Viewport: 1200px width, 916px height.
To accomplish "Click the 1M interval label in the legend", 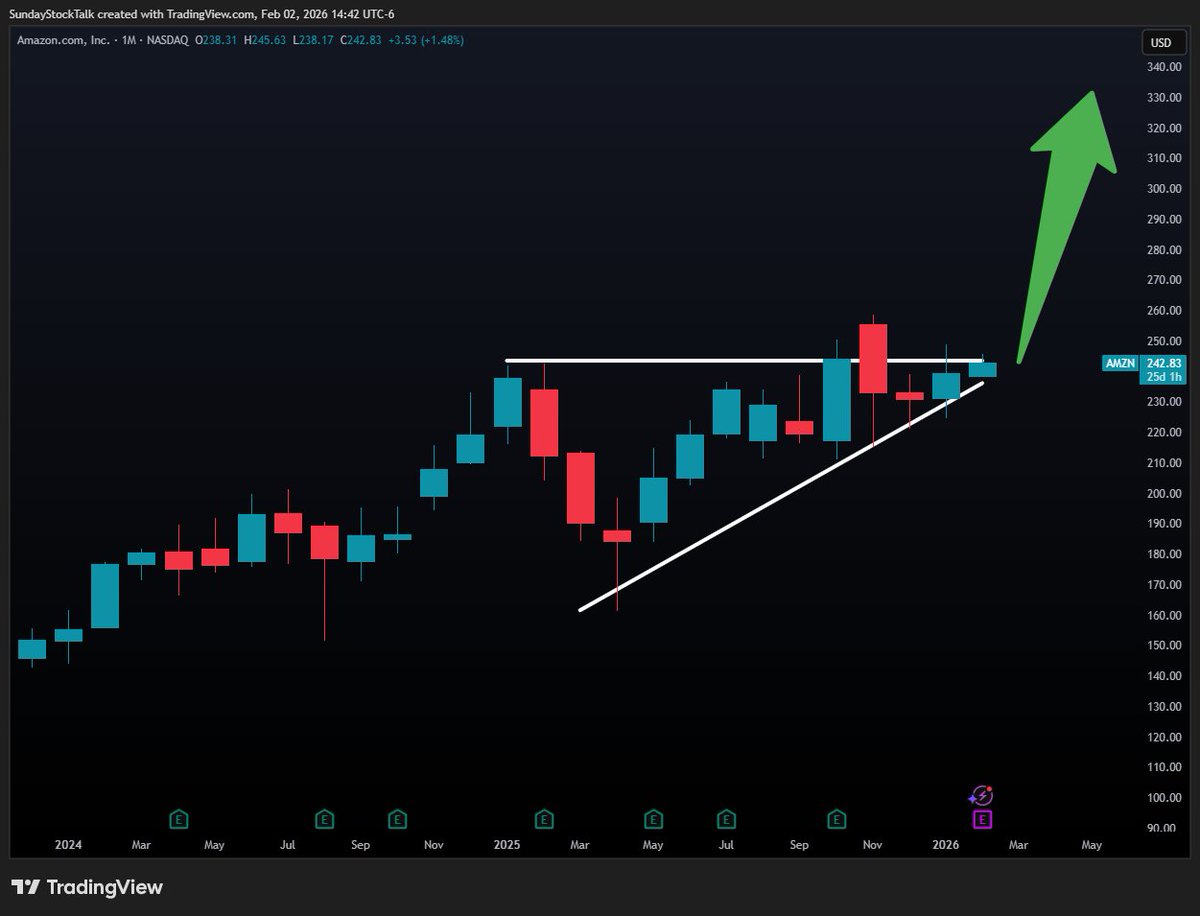I will [126, 40].
